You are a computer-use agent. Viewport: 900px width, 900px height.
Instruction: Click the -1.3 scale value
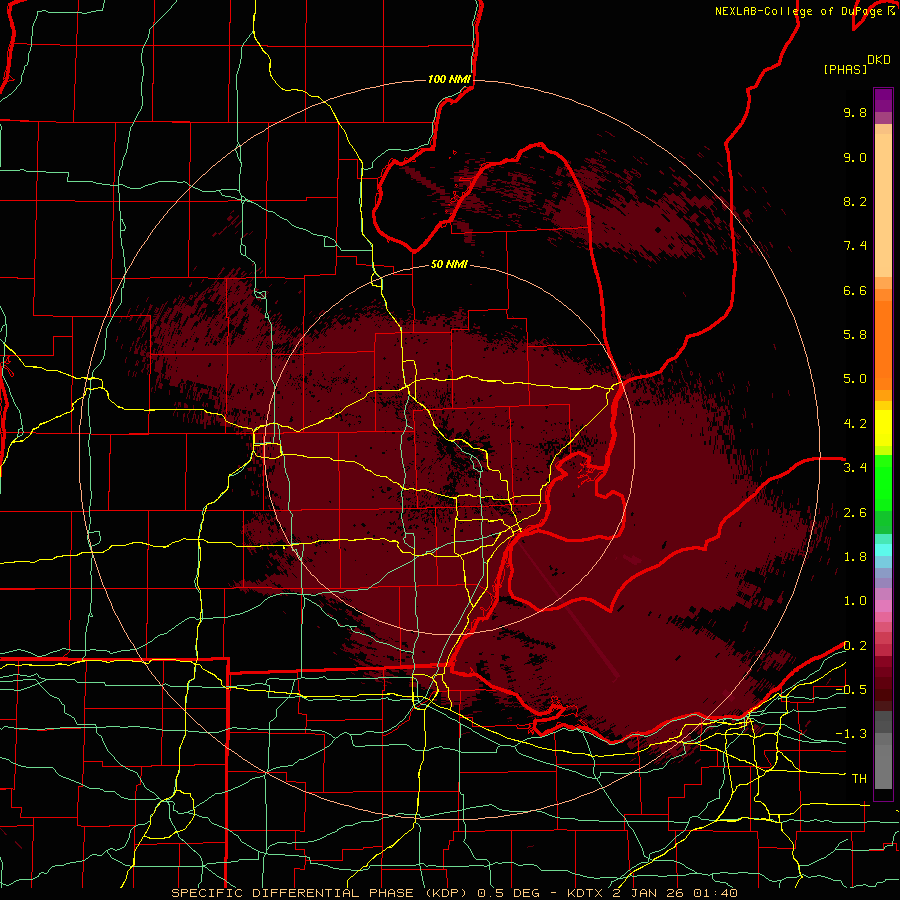[x=851, y=734]
